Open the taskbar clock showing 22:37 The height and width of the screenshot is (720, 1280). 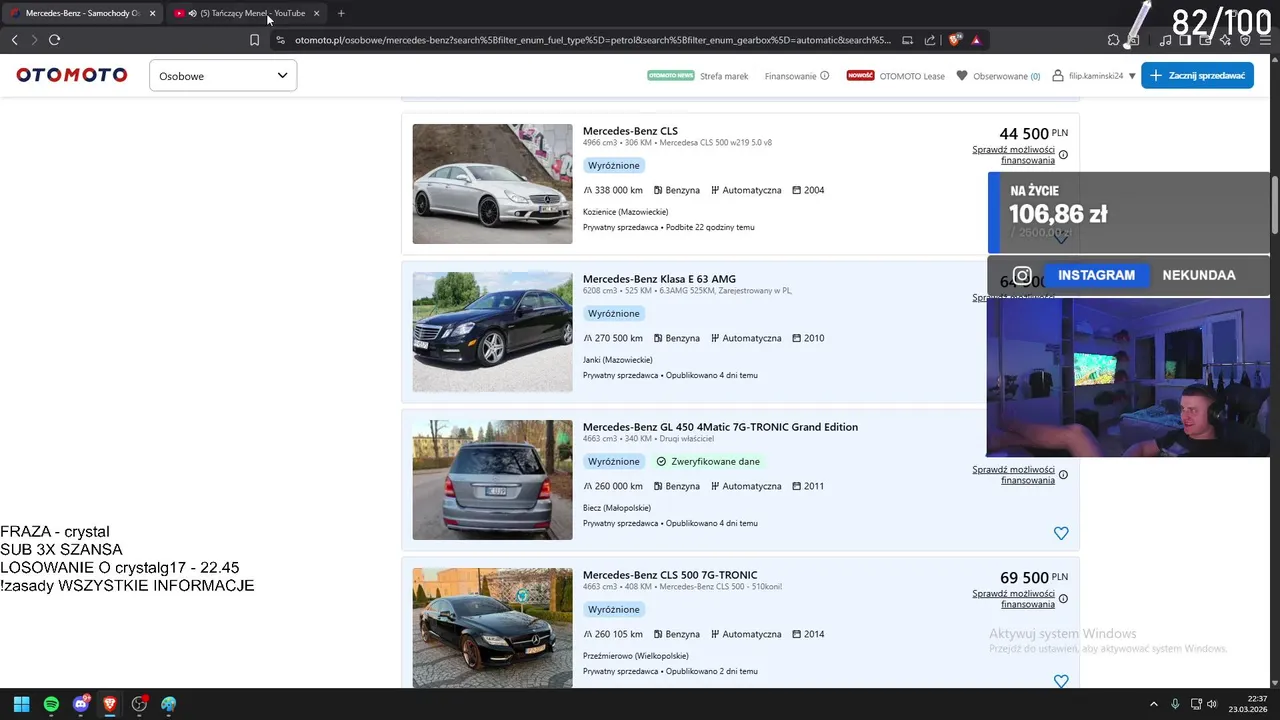coord(1248,704)
